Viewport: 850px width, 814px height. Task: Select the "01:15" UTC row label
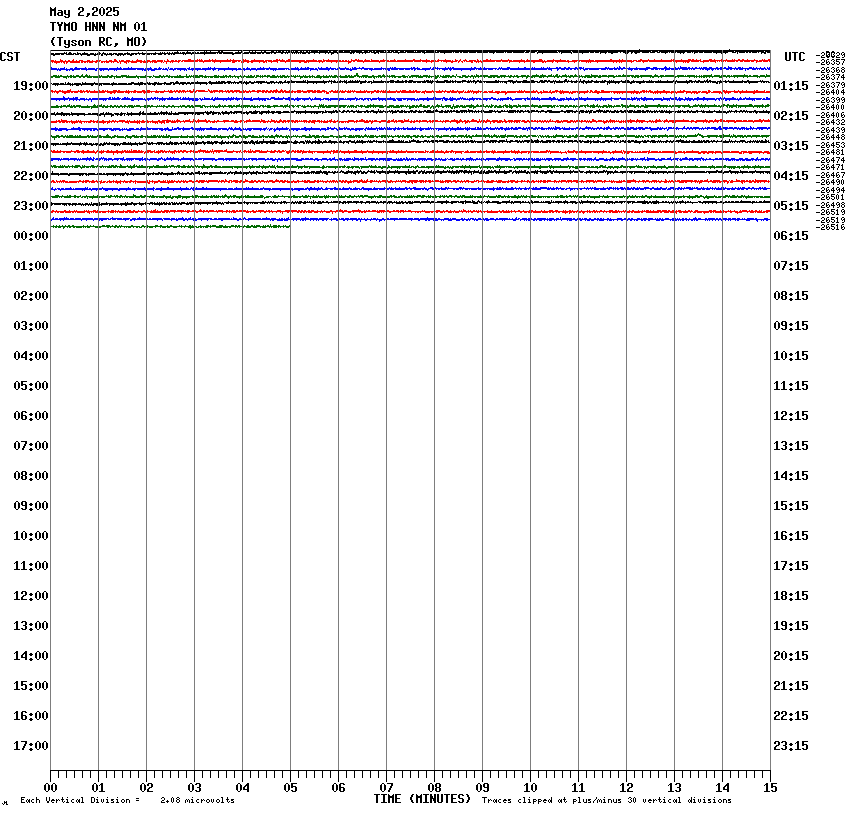[791, 86]
